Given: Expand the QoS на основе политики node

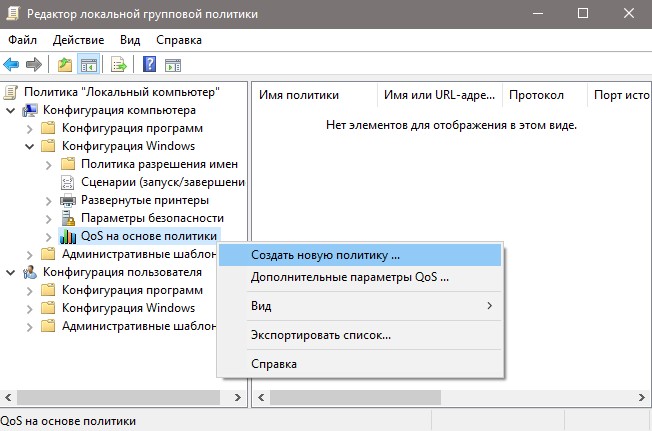Looking at the screenshot, I should click(49, 237).
